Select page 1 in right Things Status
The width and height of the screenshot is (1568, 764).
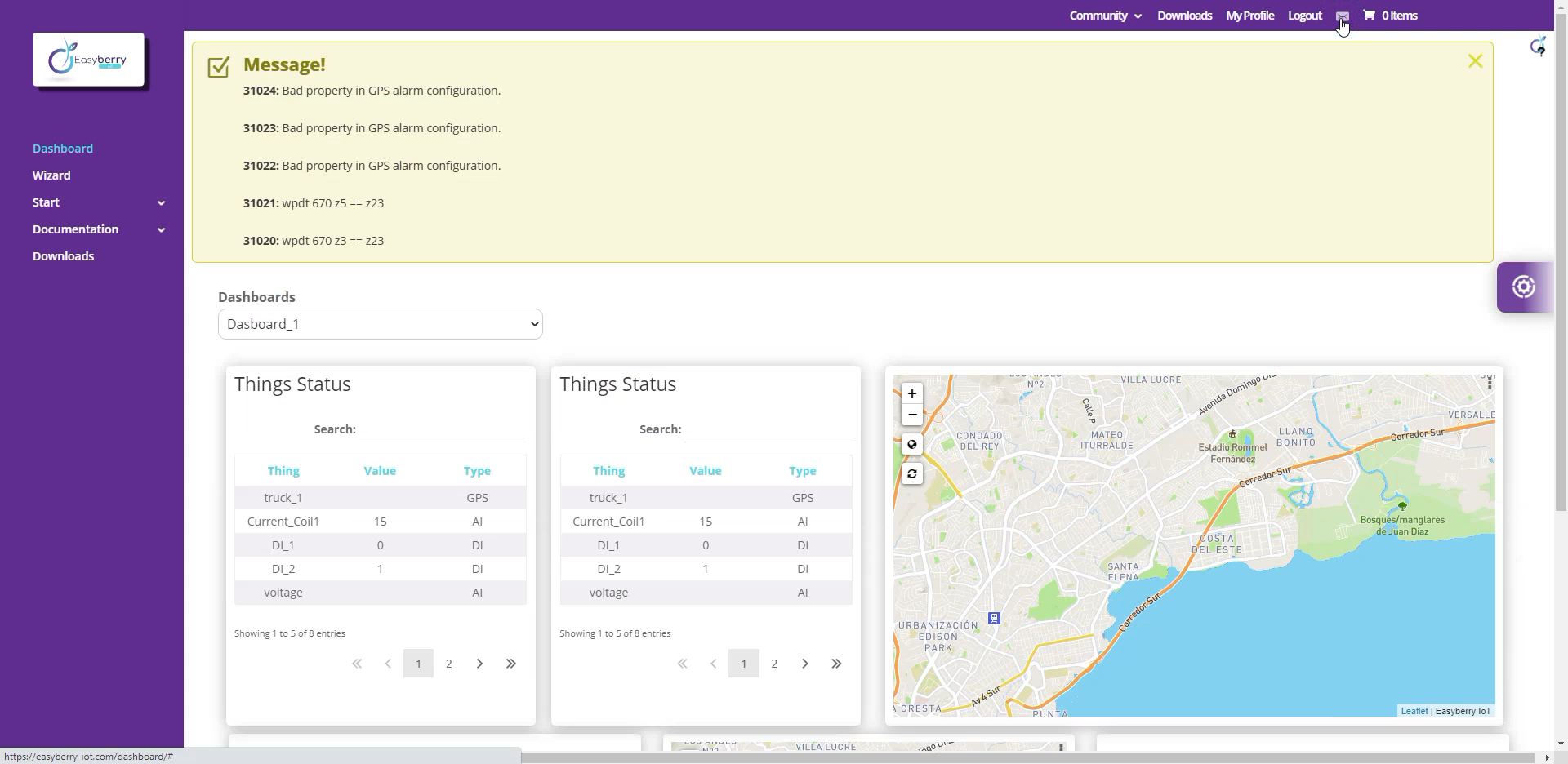click(743, 664)
